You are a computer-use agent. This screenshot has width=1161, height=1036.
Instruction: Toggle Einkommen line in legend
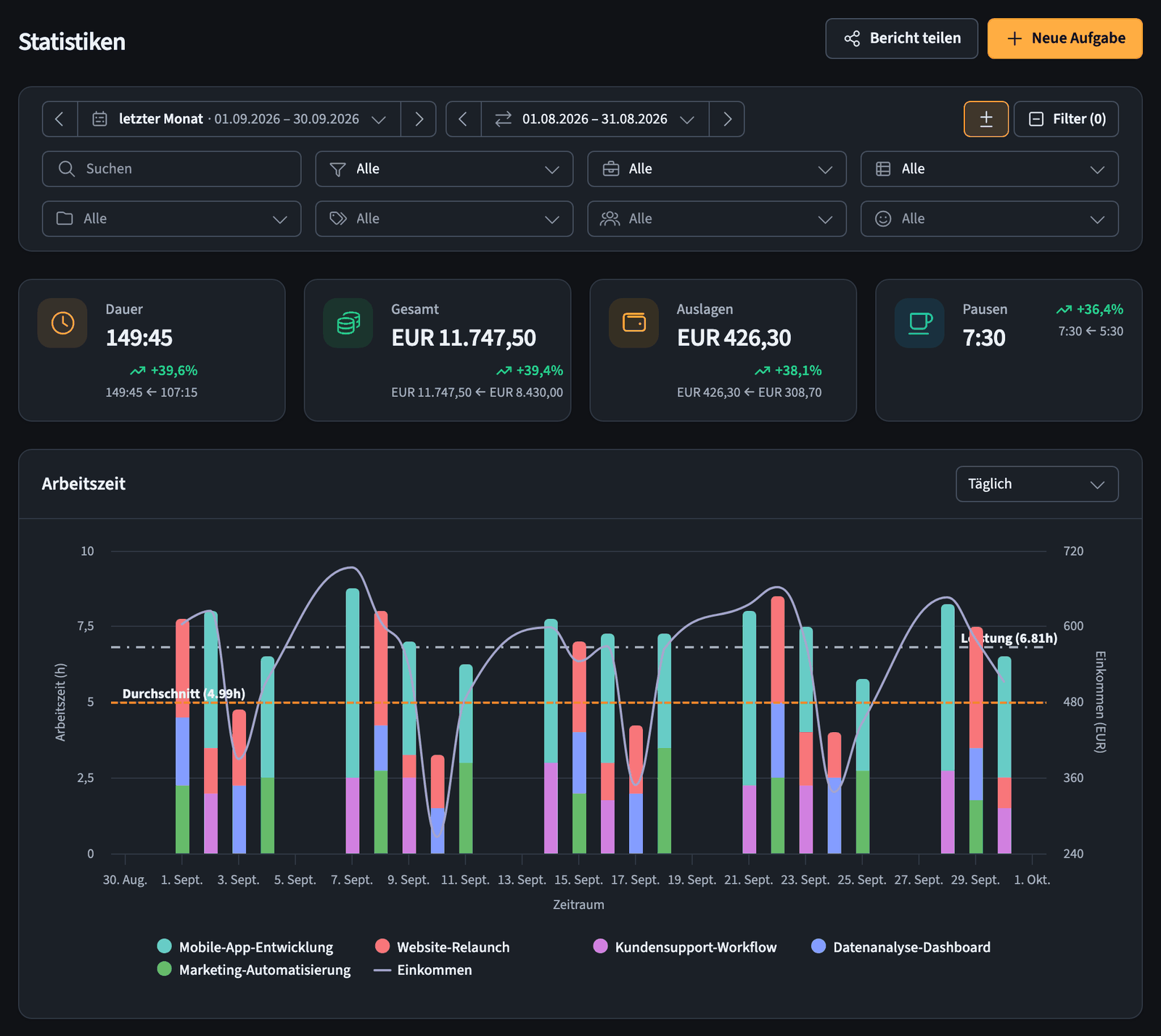click(423, 969)
